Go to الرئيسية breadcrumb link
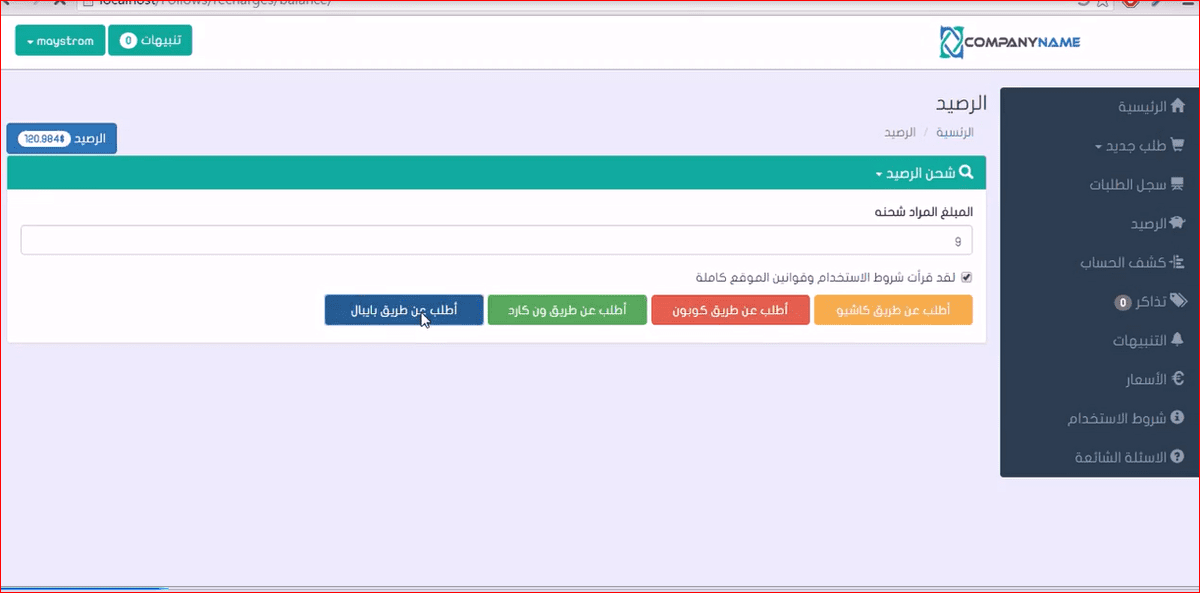Image resolution: width=1200 pixels, height=593 pixels. tap(955, 132)
